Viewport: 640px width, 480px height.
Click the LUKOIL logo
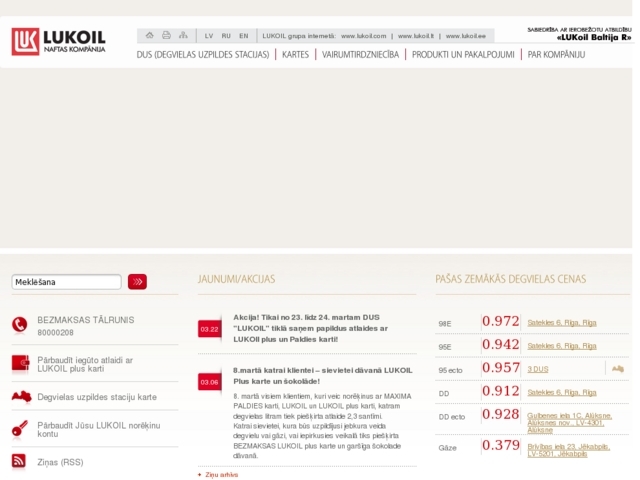(58, 41)
